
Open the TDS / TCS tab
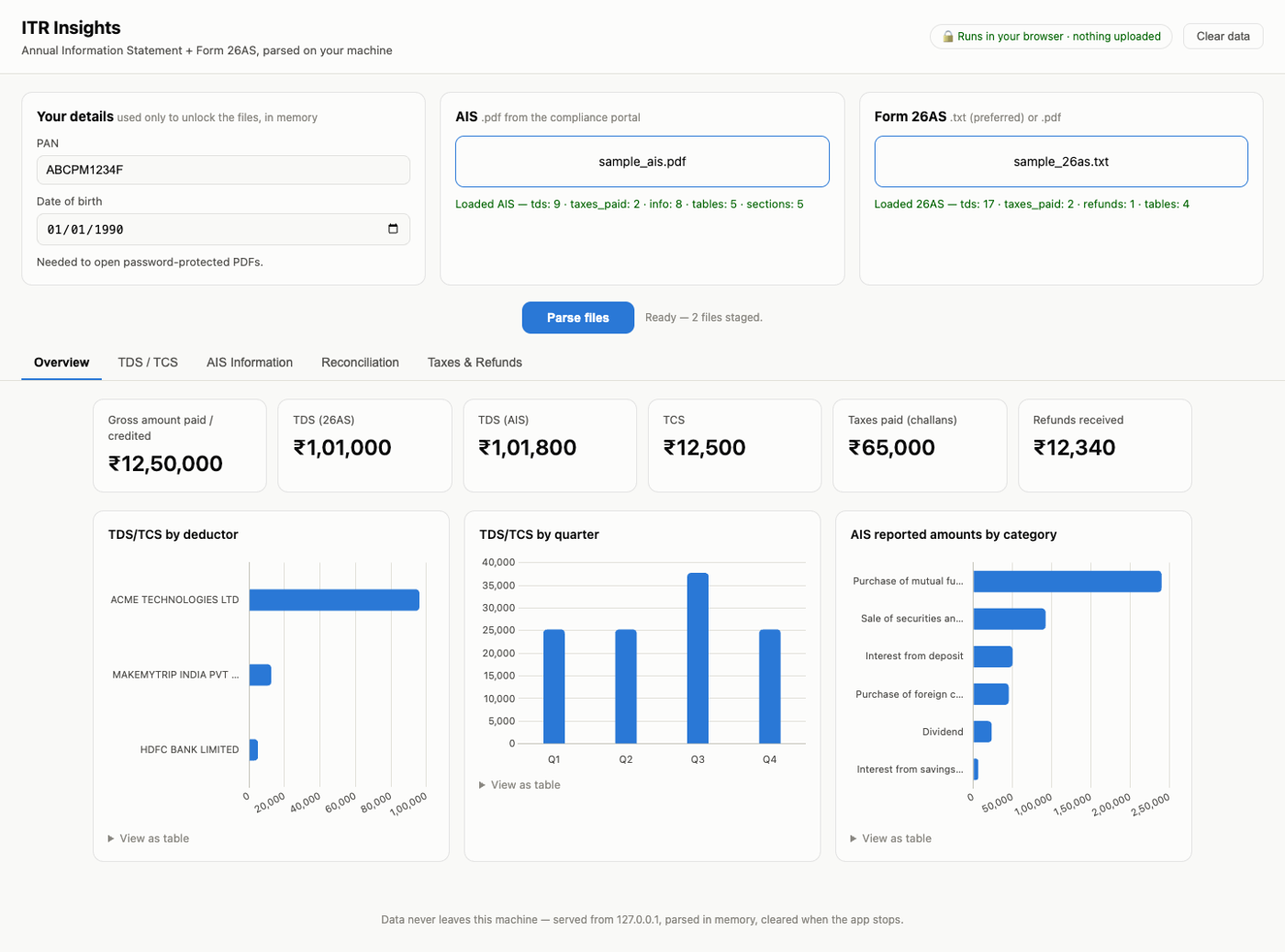pyautogui.click(x=148, y=363)
